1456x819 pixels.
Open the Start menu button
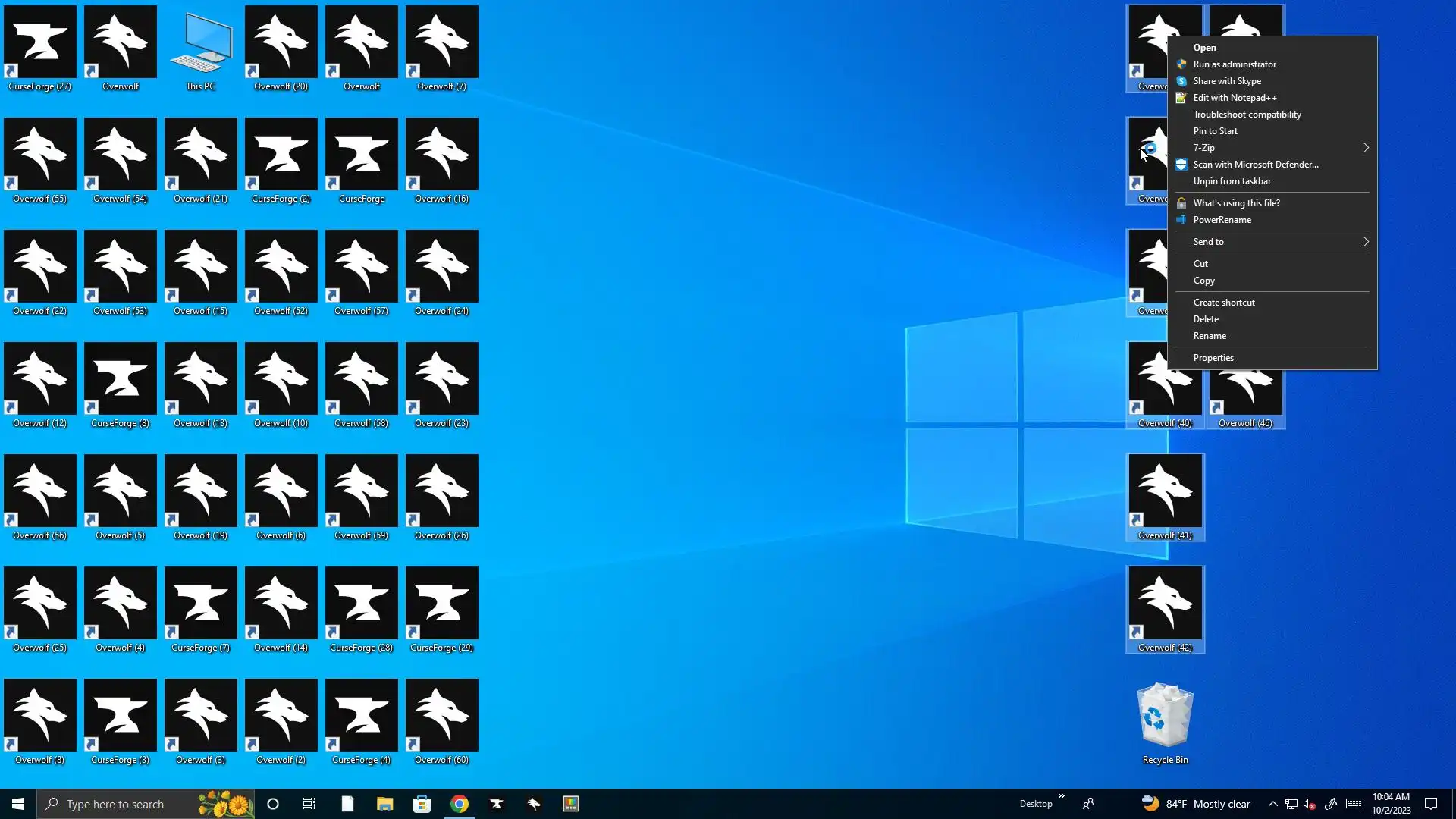(x=18, y=804)
